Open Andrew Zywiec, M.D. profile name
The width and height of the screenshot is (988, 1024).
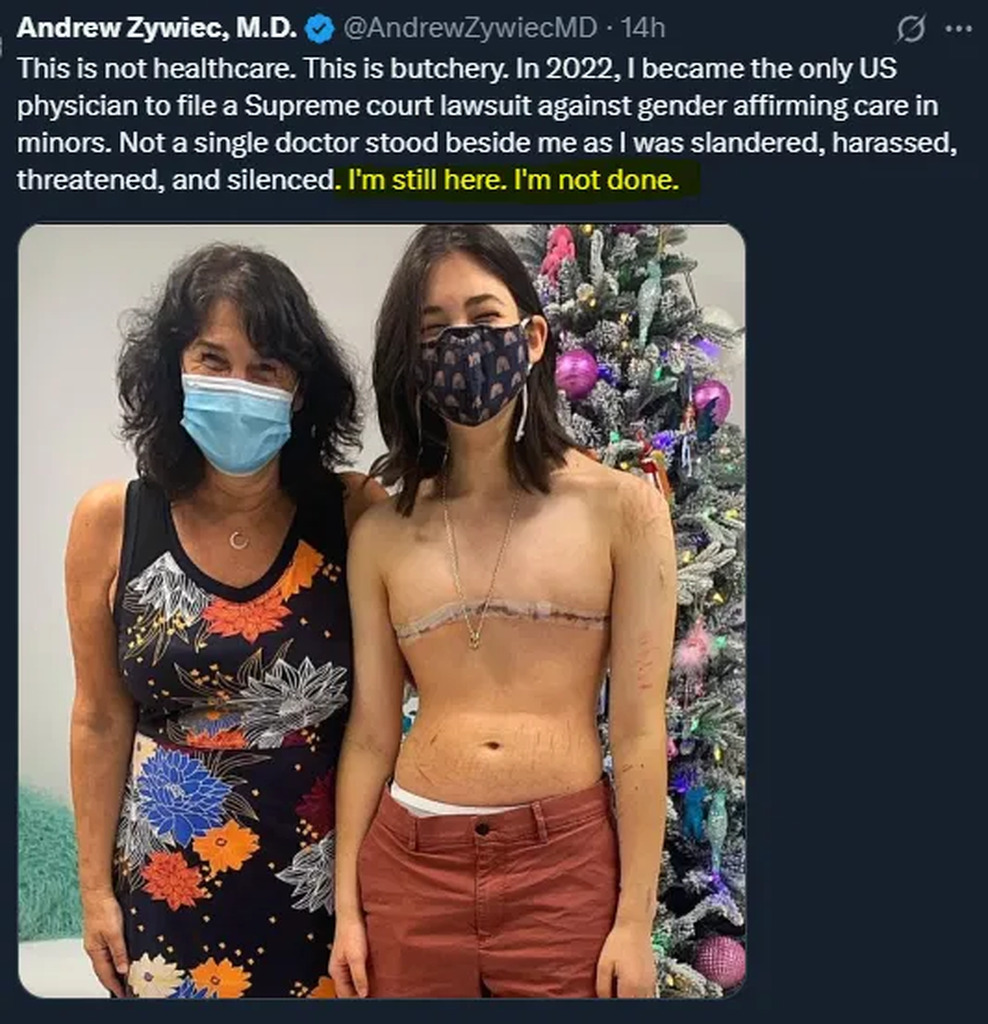pyautogui.click(x=156, y=28)
